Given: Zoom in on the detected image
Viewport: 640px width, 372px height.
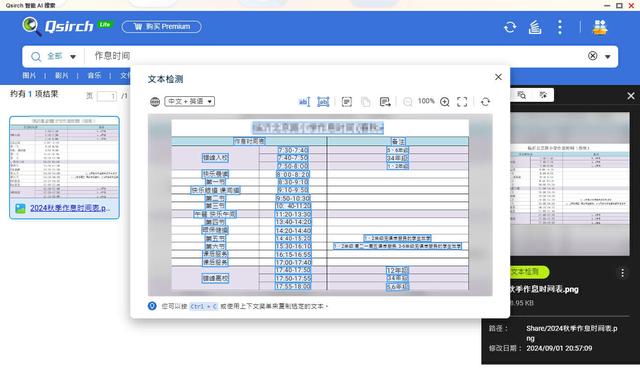Looking at the screenshot, I should pos(445,102).
